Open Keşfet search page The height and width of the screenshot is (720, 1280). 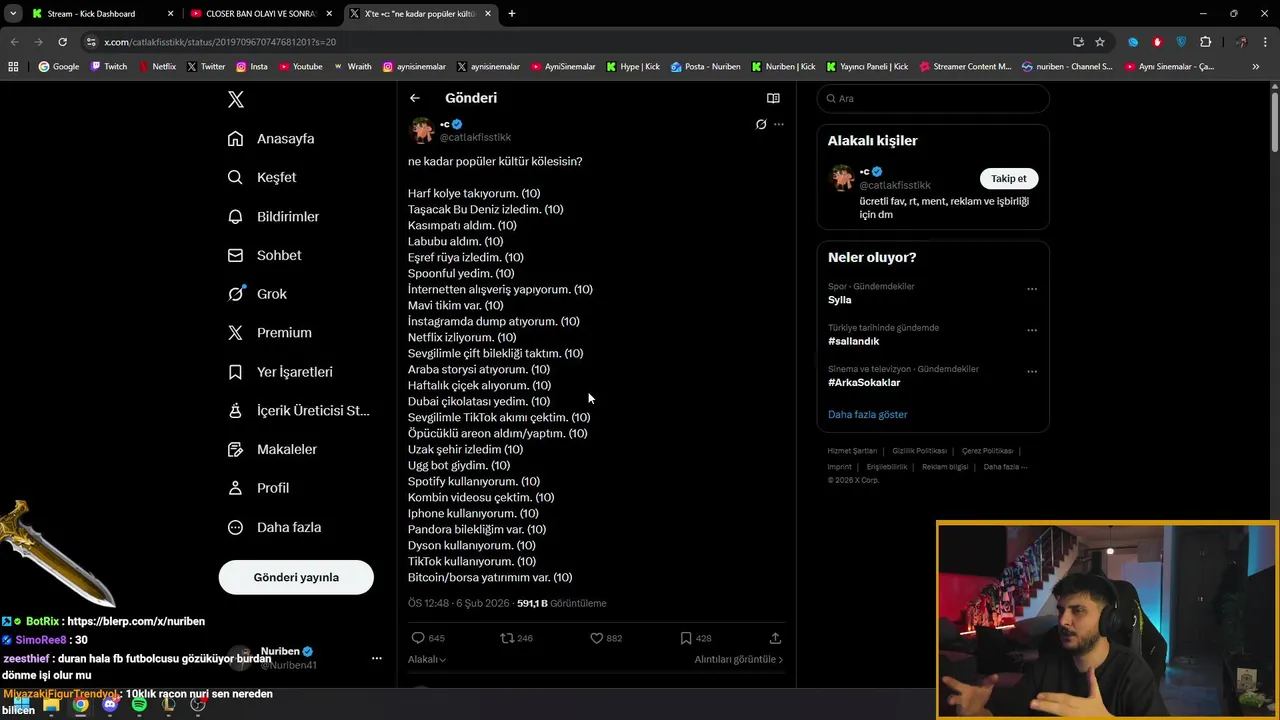[262, 177]
